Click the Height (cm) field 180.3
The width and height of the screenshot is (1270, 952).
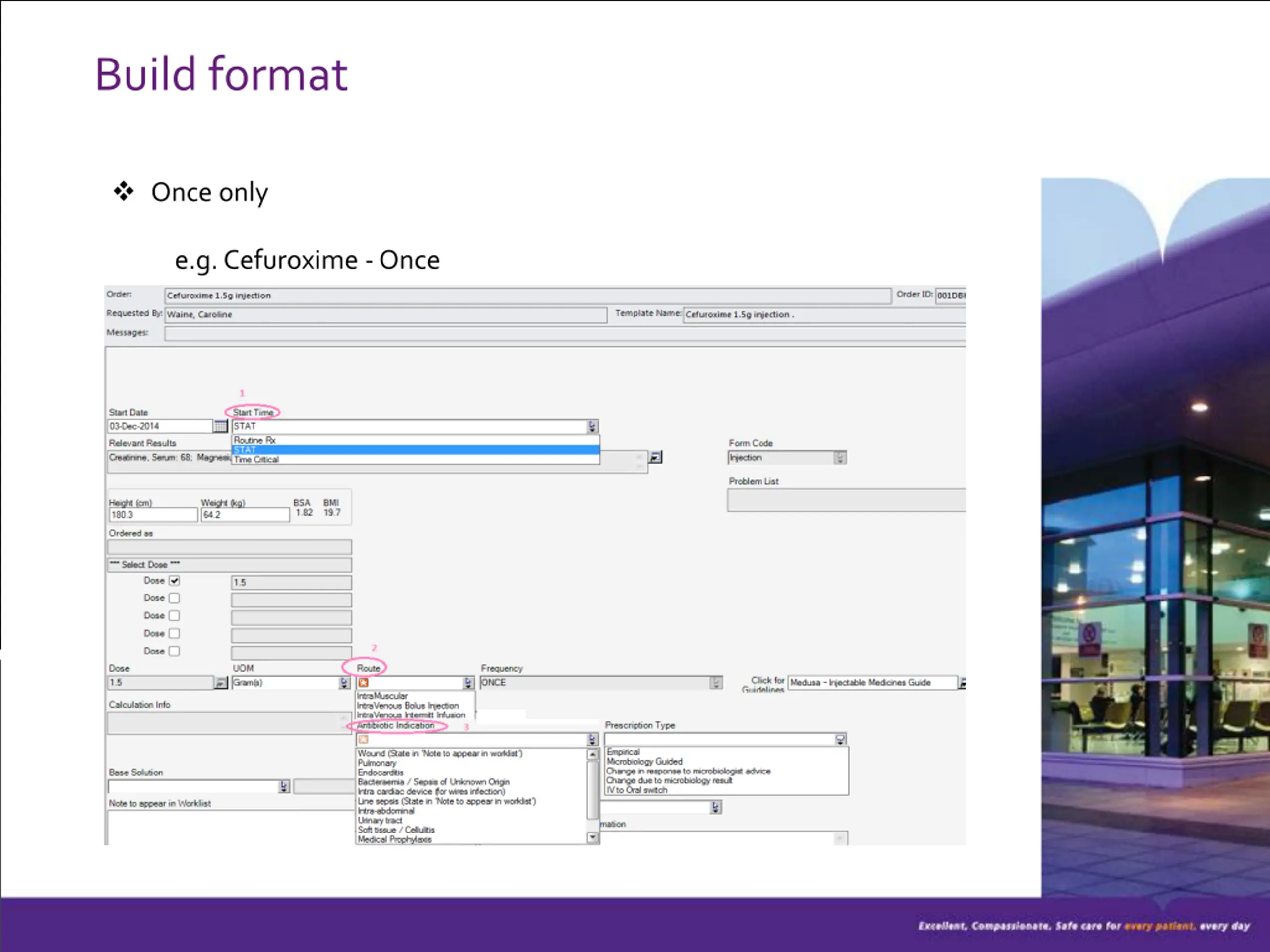153,515
